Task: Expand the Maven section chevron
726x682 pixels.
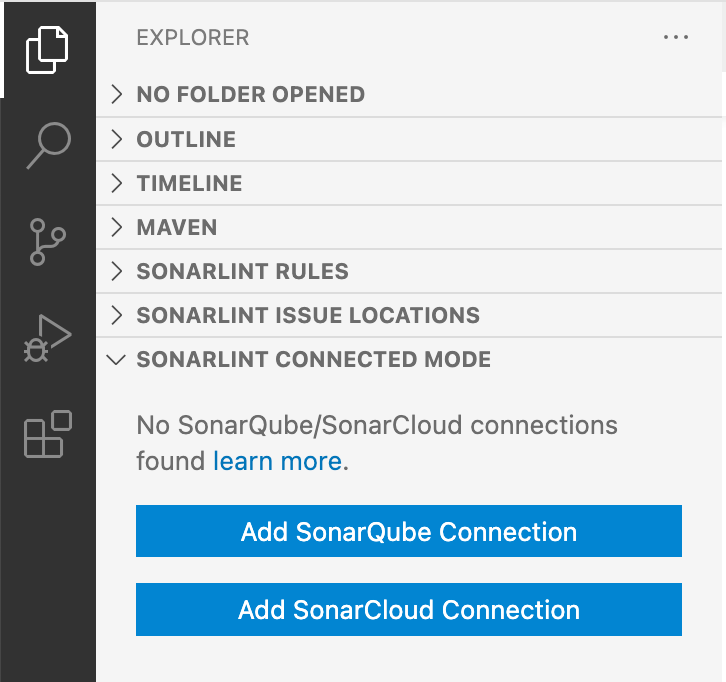Action: [x=117, y=227]
